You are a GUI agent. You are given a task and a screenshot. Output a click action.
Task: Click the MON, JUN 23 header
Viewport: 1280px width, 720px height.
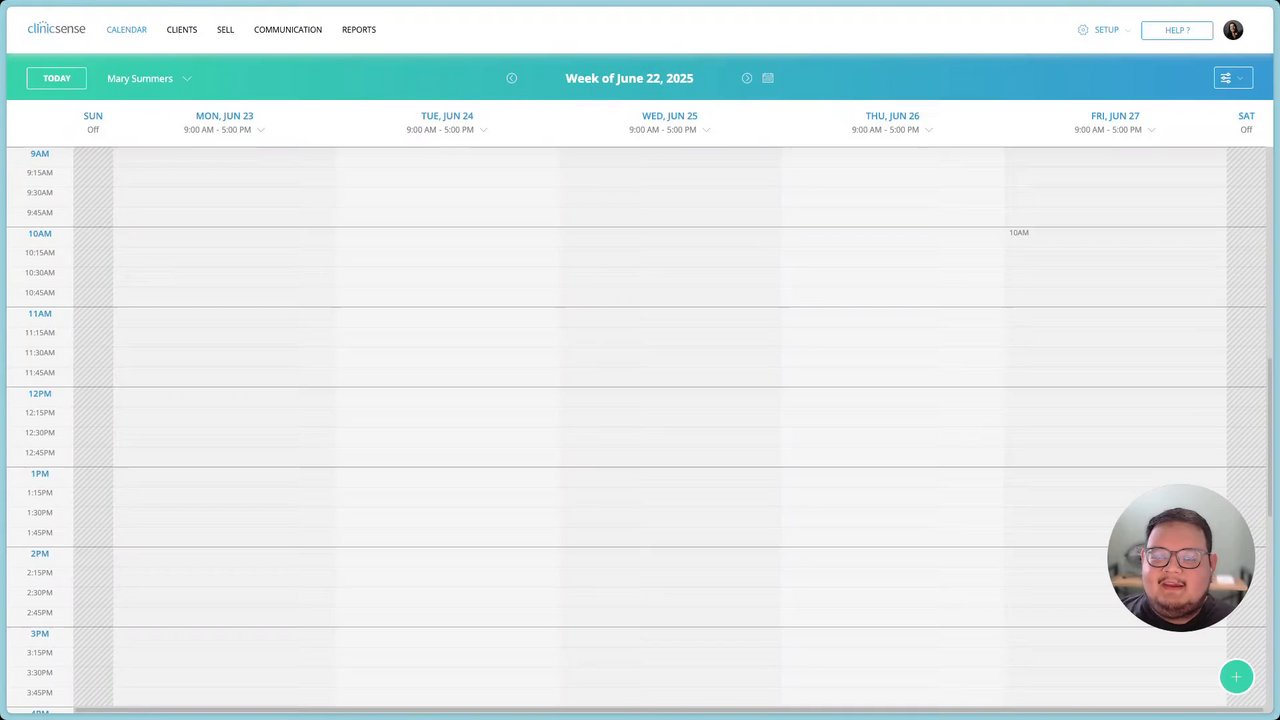click(x=224, y=116)
